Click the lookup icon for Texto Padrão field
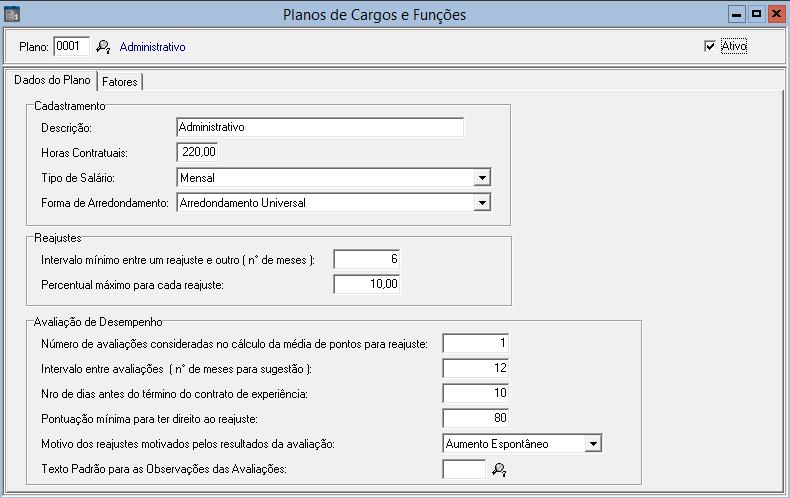 [x=499, y=469]
